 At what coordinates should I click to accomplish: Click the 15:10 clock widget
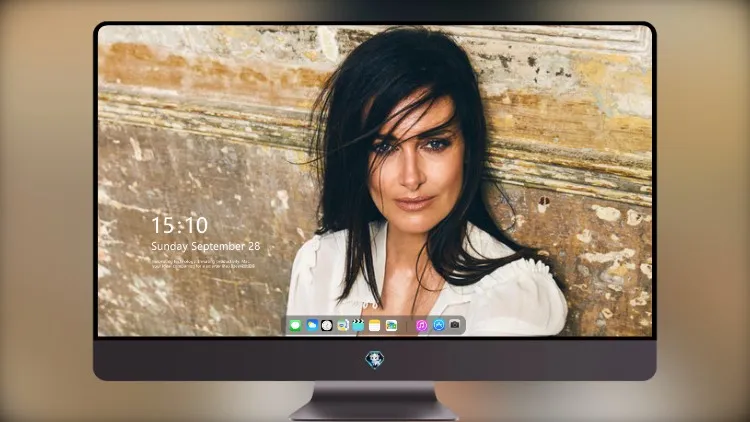[x=179, y=225]
